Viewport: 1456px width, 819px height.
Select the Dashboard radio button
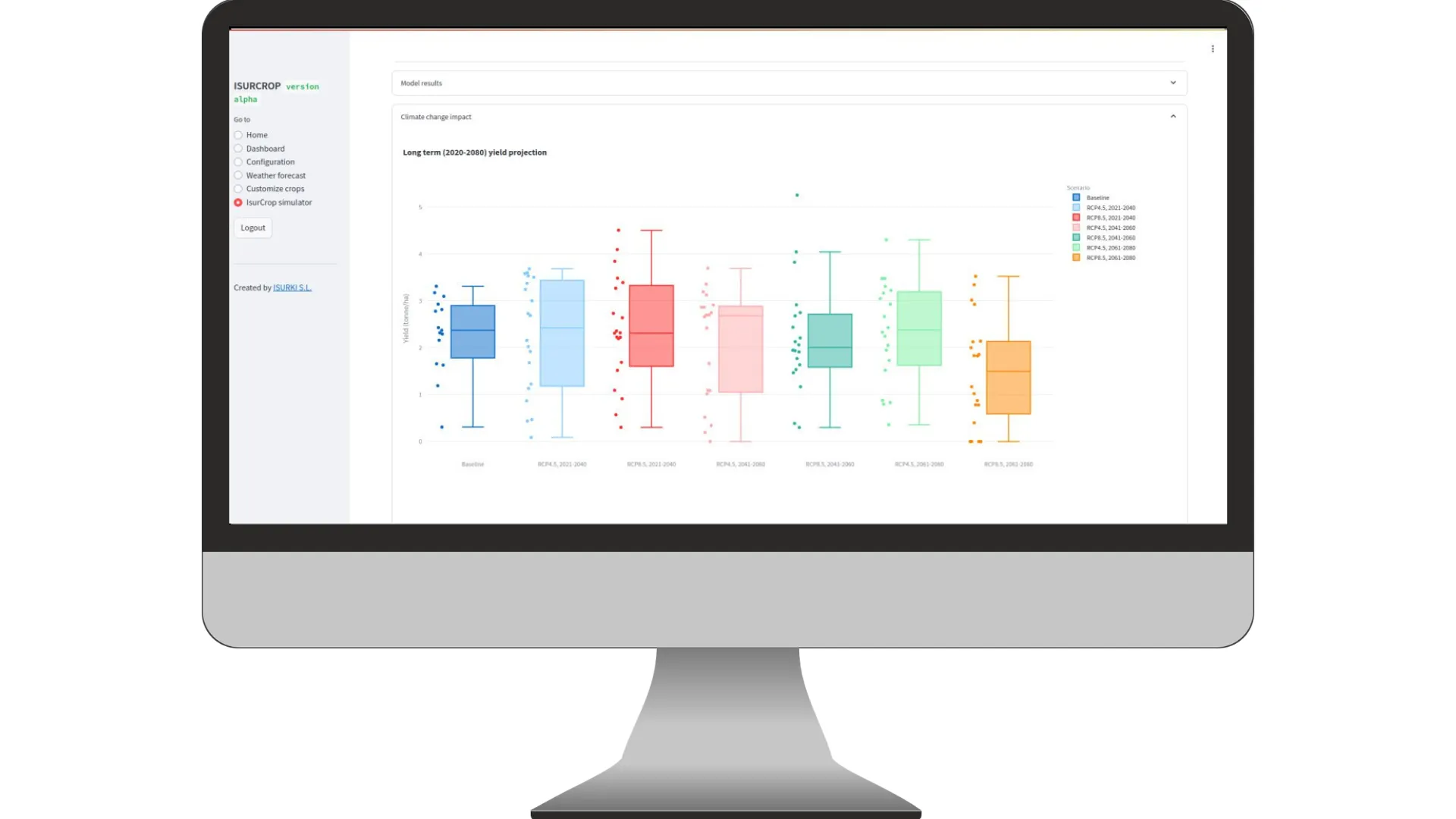(238, 148)
